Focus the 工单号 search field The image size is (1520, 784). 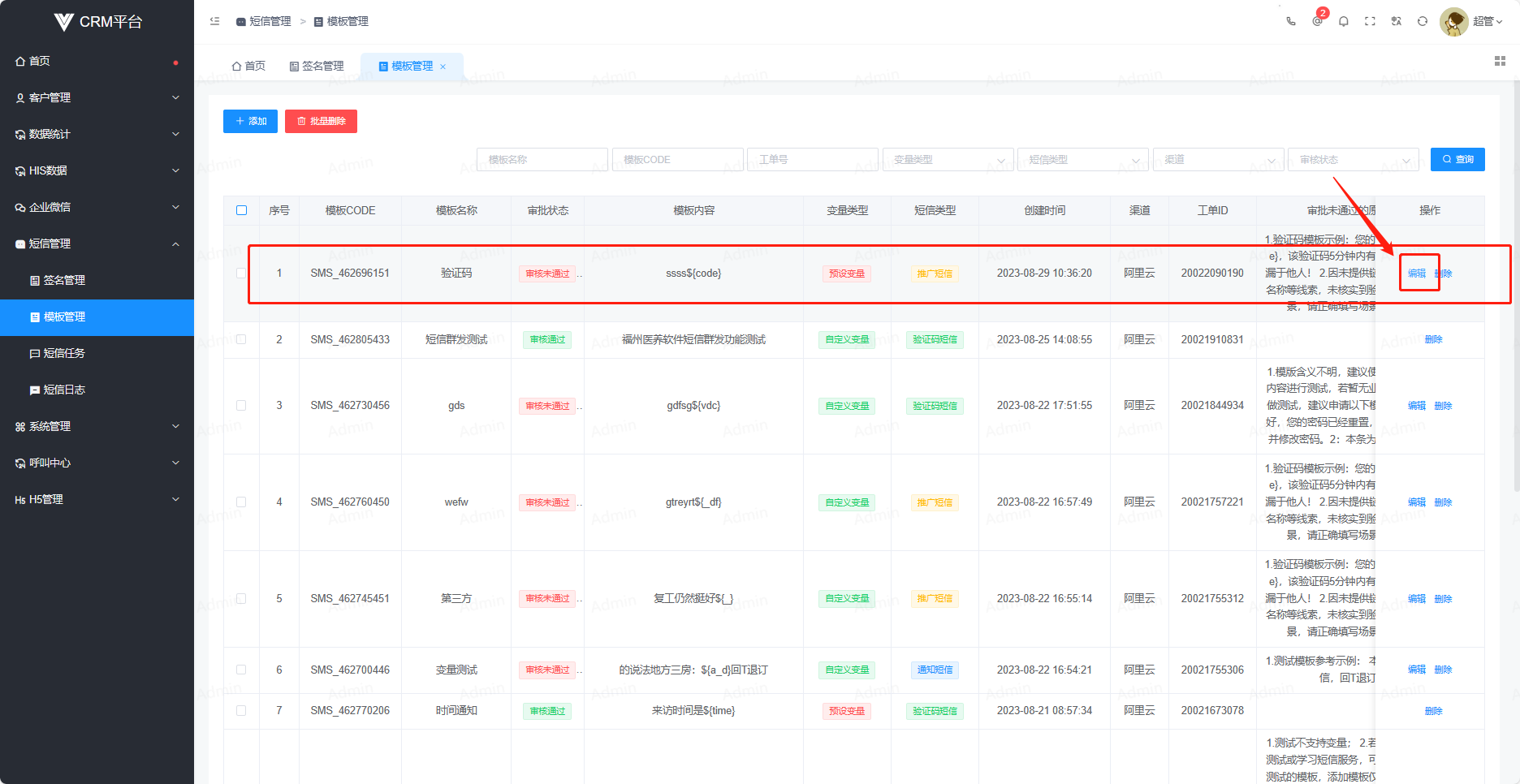813,159
